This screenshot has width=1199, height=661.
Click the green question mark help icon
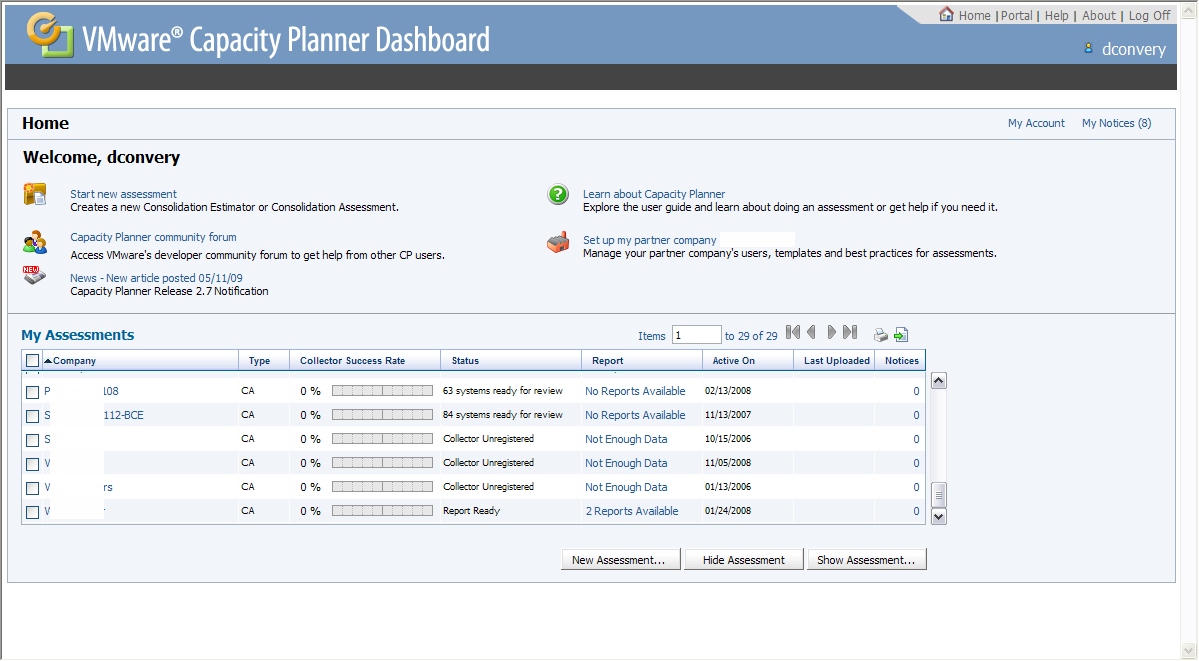click(558, 194)
